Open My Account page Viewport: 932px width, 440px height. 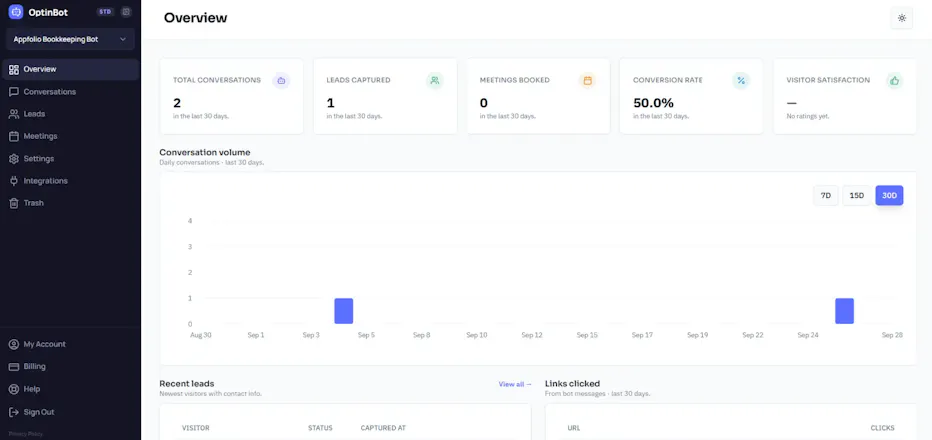tap(70, 344)
